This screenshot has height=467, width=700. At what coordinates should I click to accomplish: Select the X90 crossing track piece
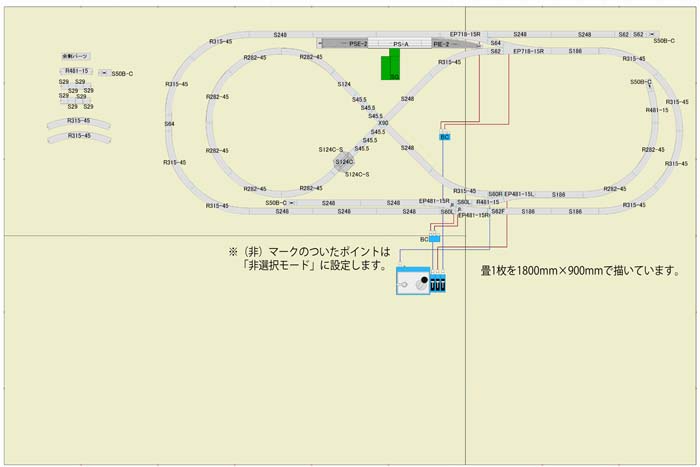383,123
